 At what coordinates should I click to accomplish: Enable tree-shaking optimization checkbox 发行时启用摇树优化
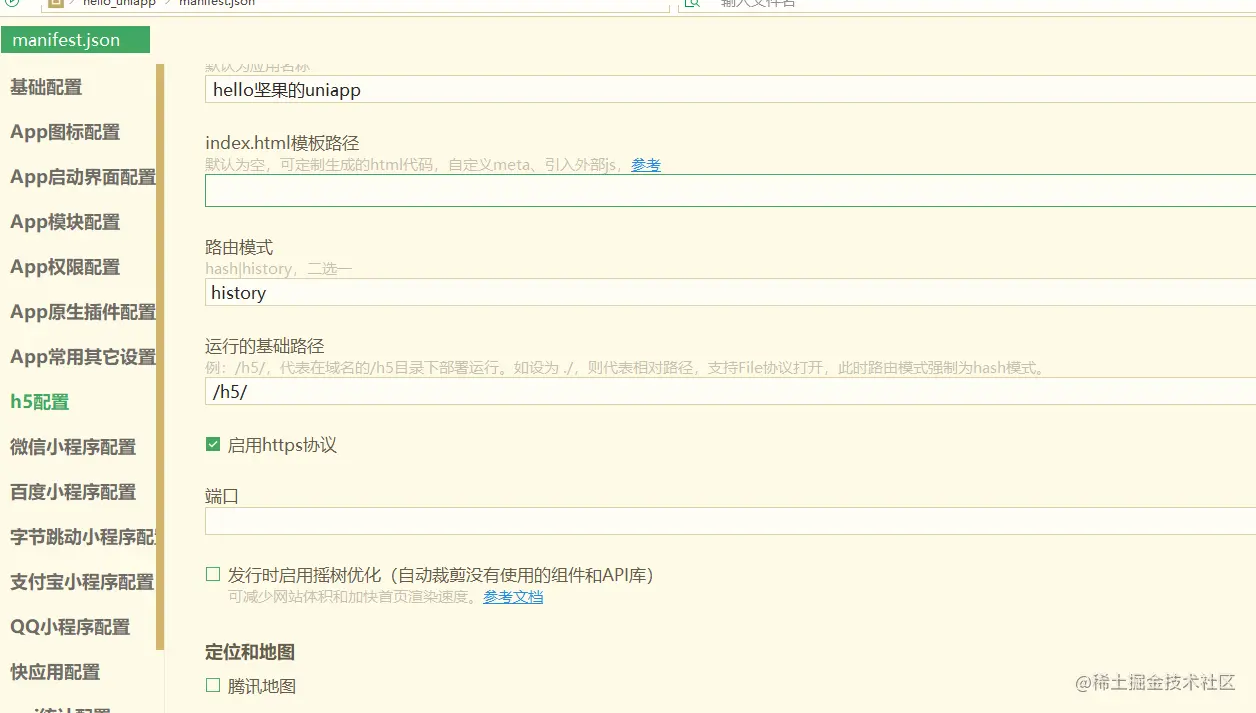tap(213, 573)
